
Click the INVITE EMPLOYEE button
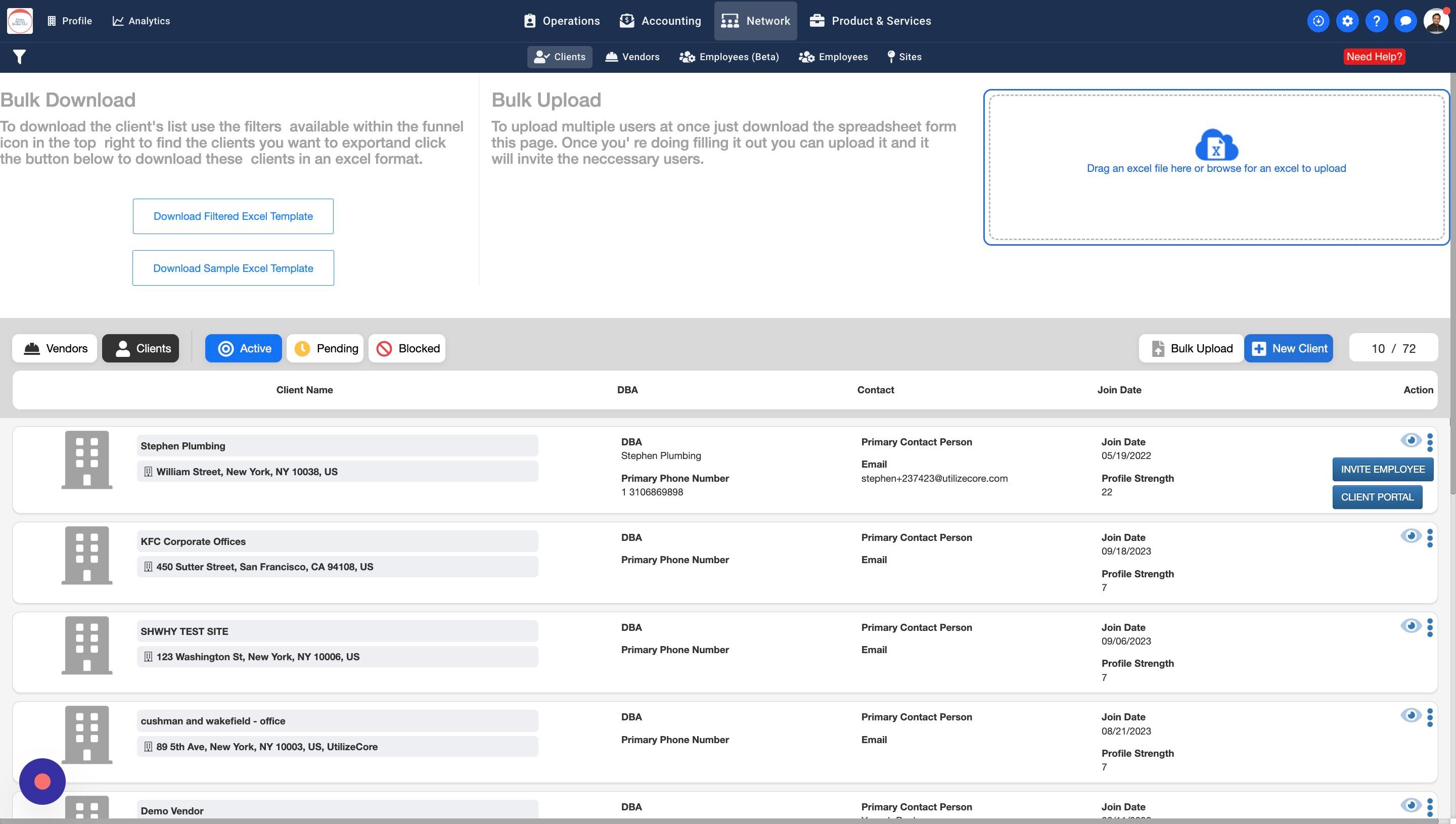(1382, 469)
